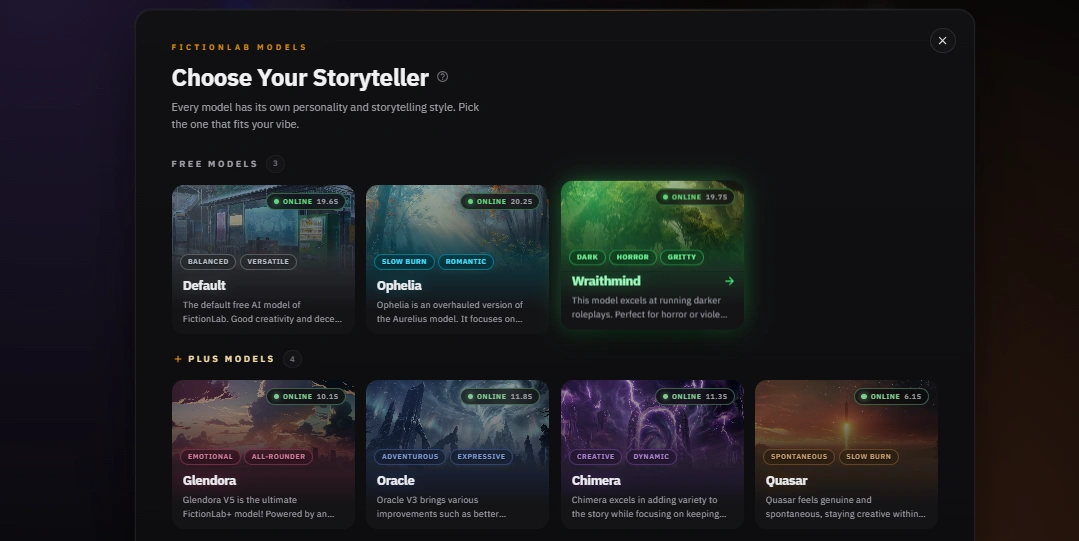
Task: Read the Quasar description text
Action: [x=845, y=507]
